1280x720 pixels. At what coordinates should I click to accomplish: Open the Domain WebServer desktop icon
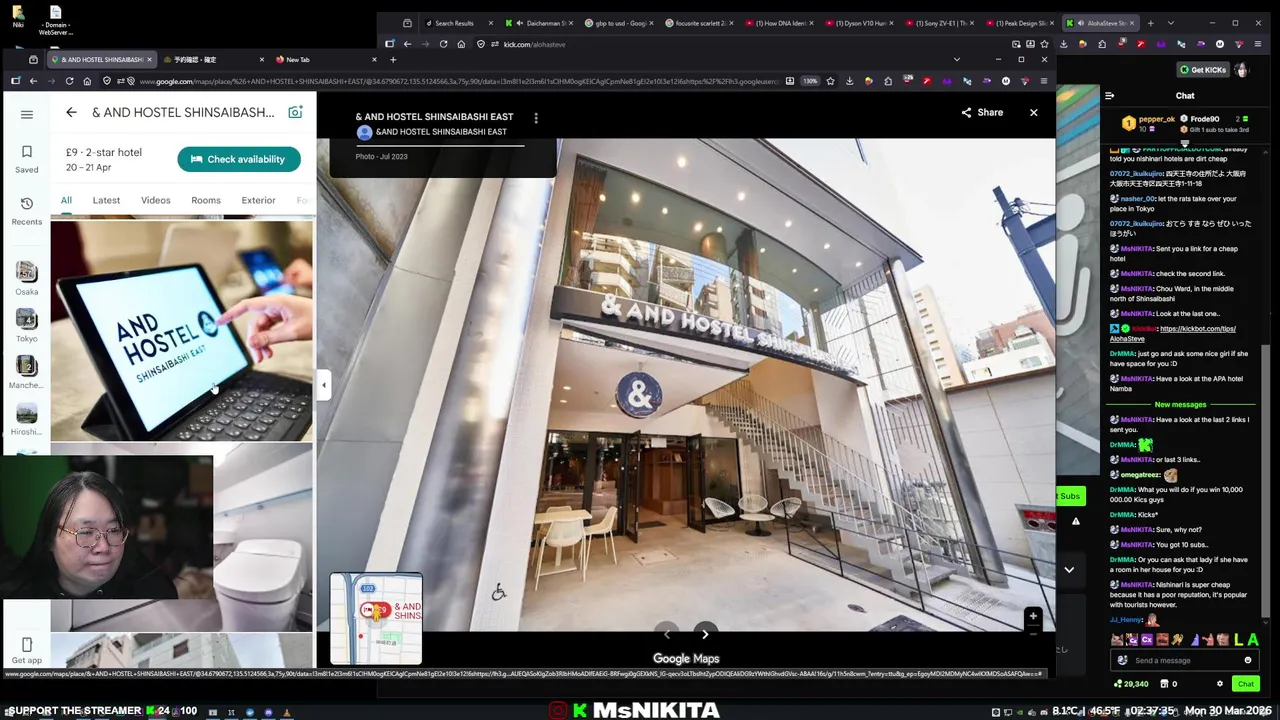(55, 20)
